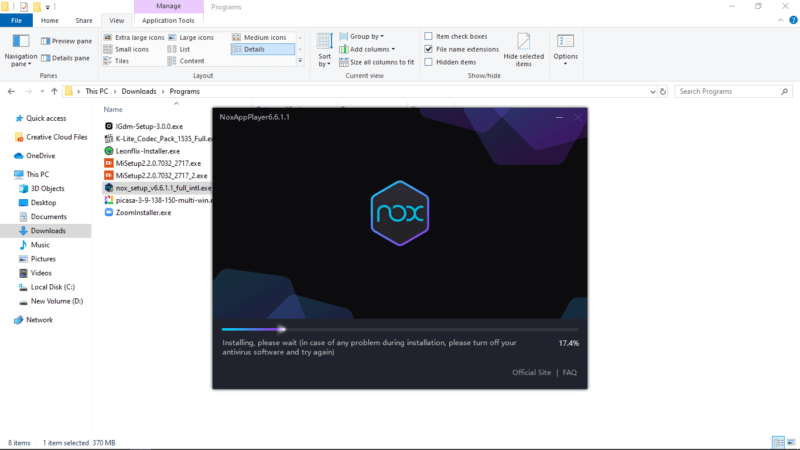Open Group by dropdown
The height and width of the screenshot is (450, 800).
(x=362, y=36)
